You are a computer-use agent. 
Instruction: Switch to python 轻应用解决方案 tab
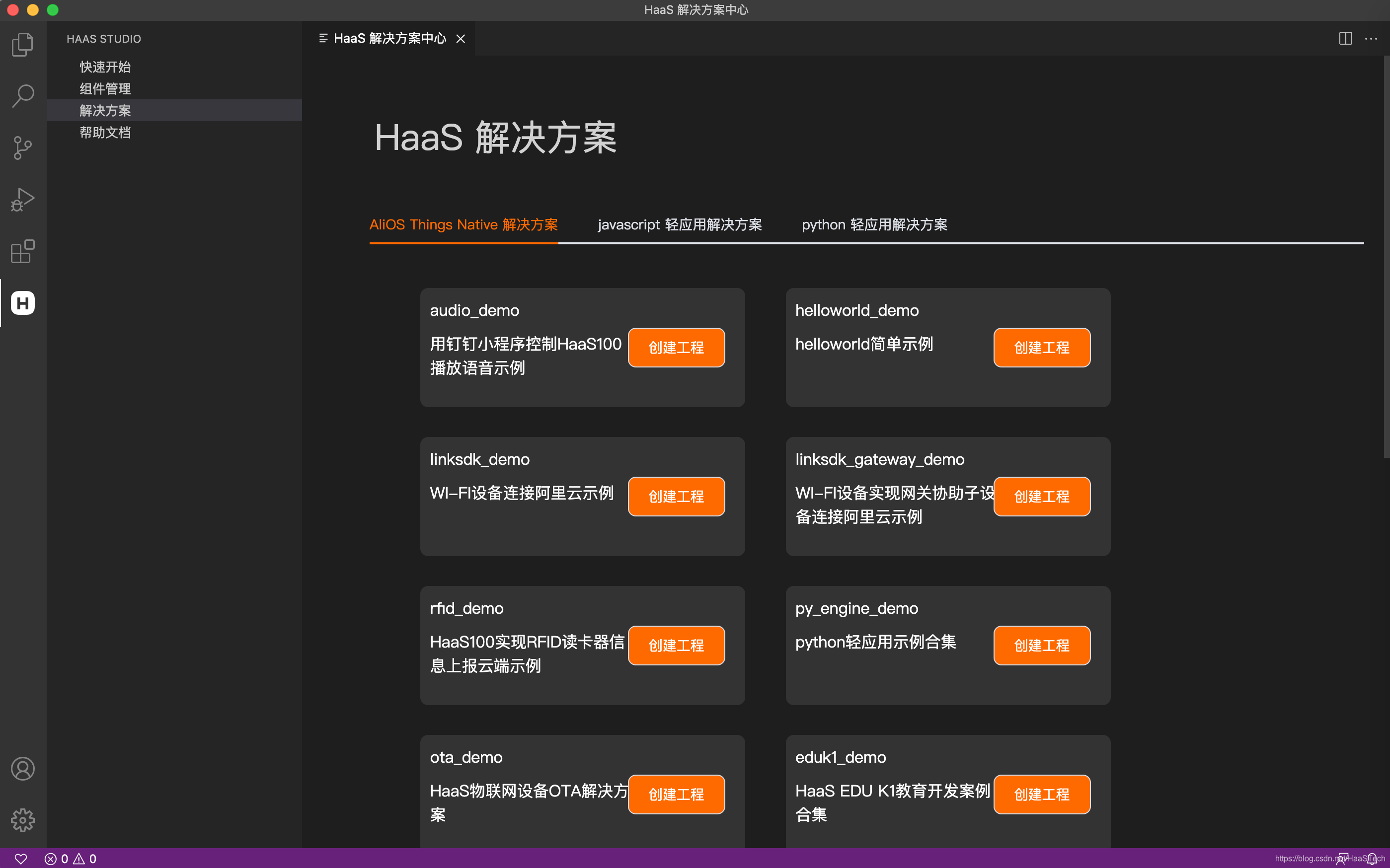(874, 224)
